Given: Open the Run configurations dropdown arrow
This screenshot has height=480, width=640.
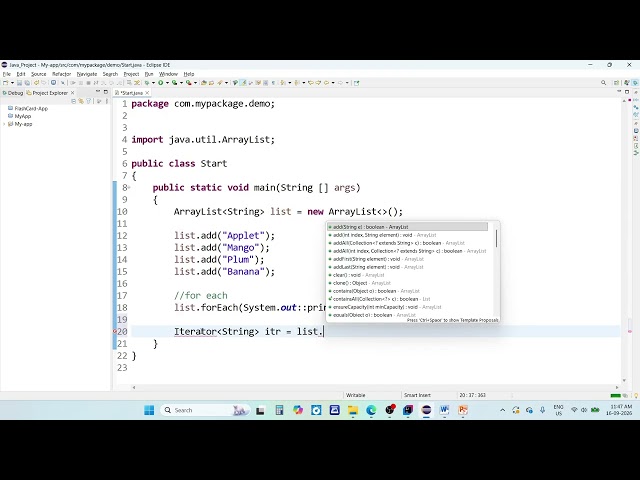Looking at the screenshot, I should (x=167, y=83).
